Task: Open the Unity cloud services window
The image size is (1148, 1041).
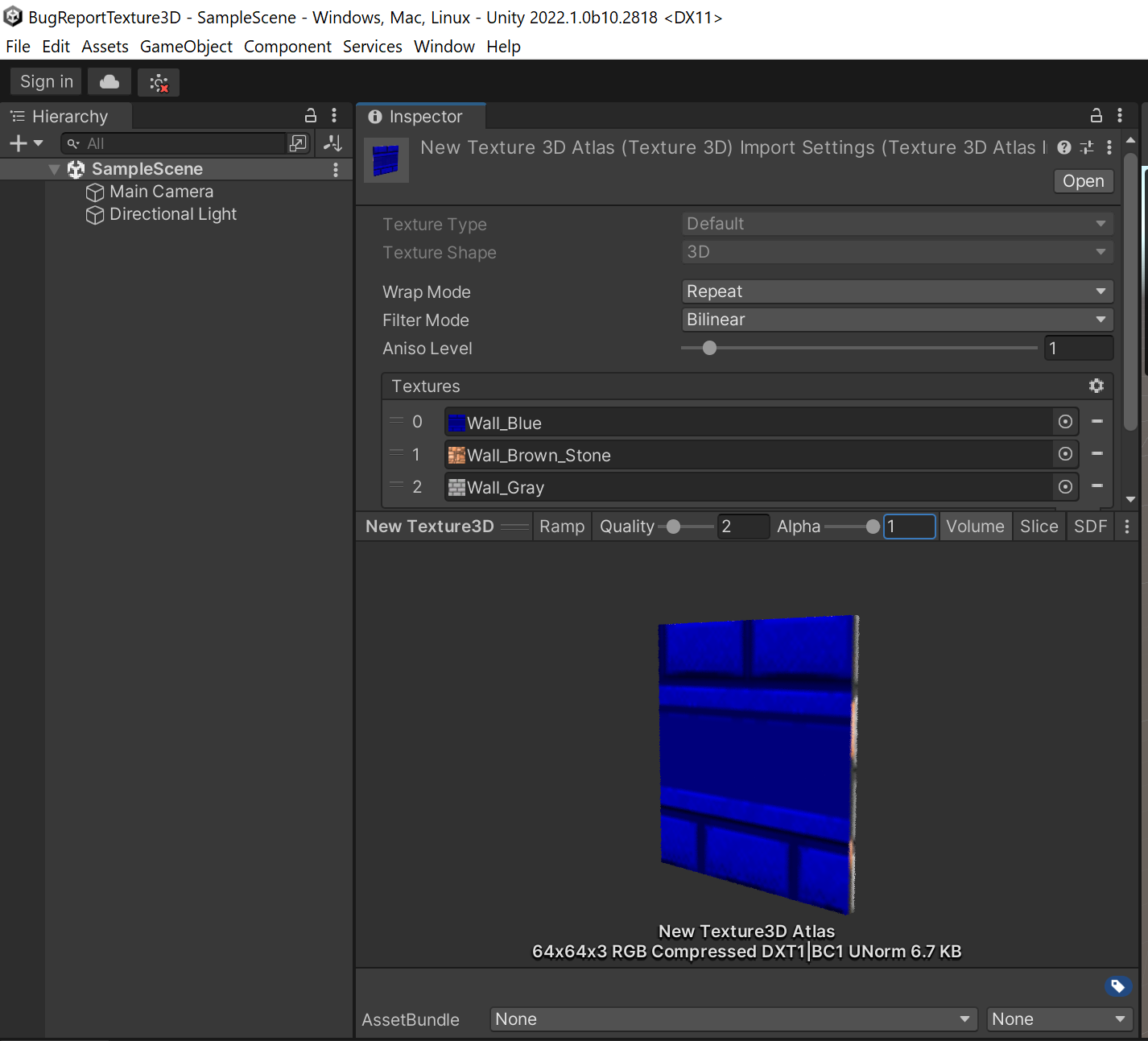Action: (109, 81)
